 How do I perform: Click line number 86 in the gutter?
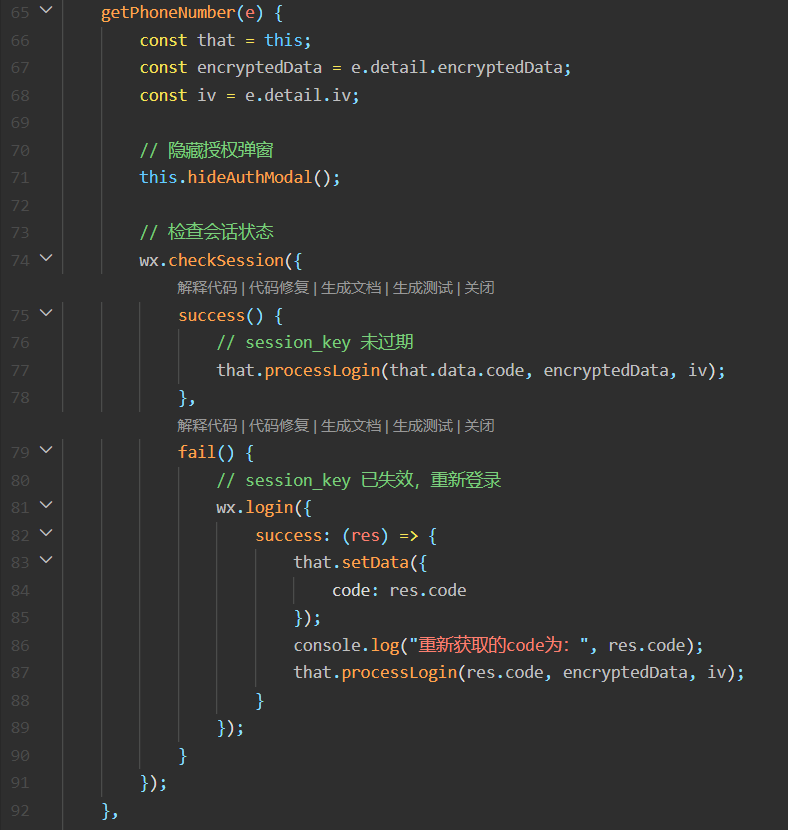tap(20, 645)
